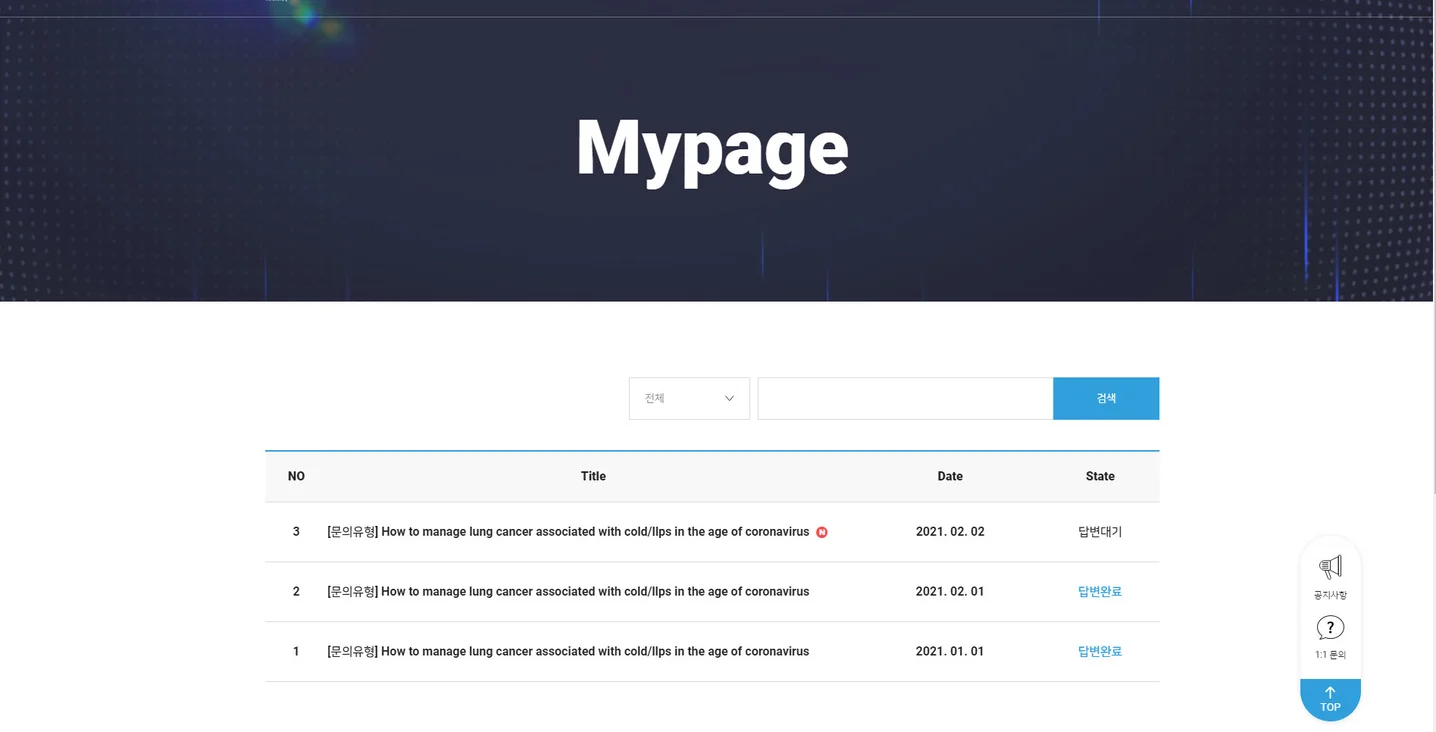This screenshot has height=732, width=1436.
Task: Click the Title column header
Action: (593, 476)
